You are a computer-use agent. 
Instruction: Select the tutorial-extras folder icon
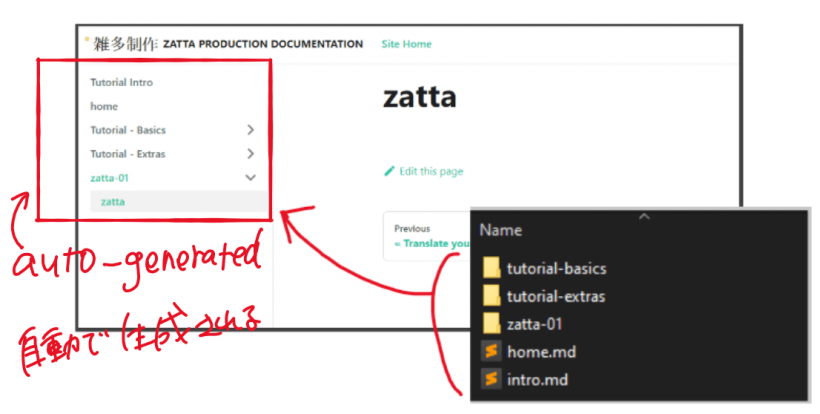tap(491, 296)
